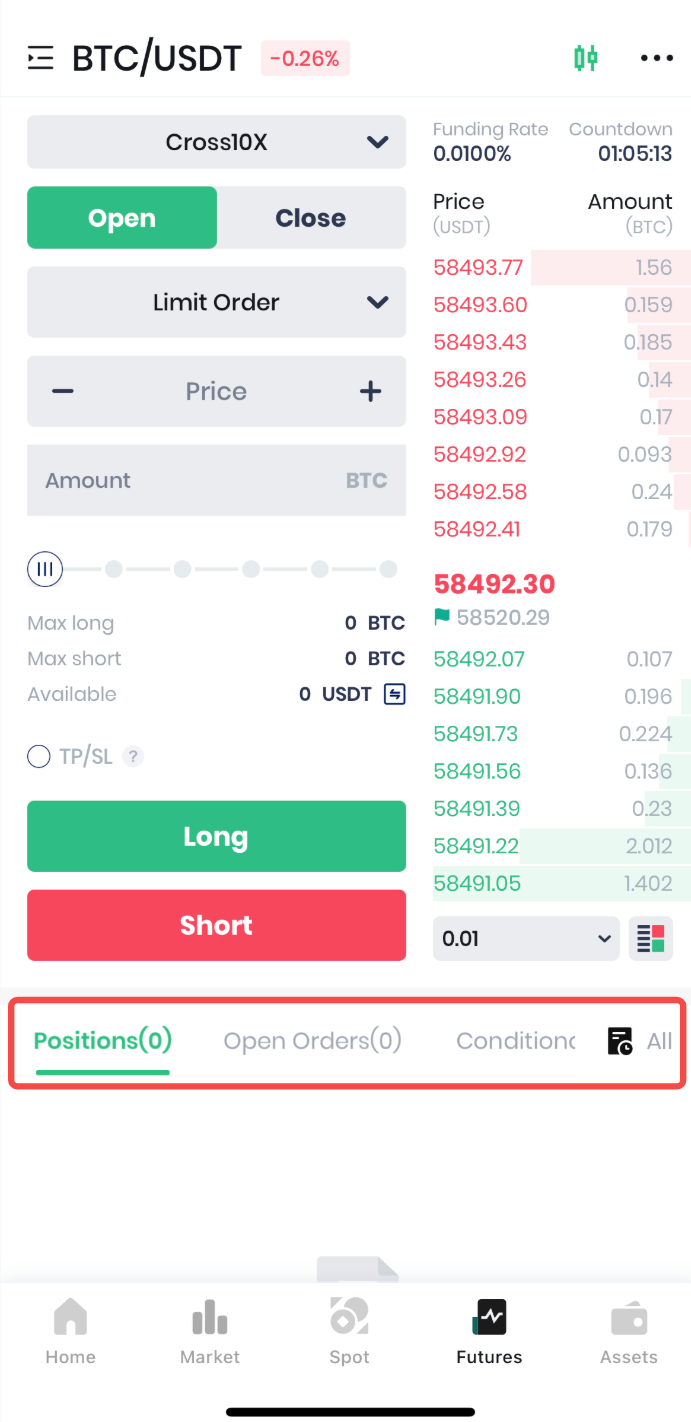The image size is (691, 1422).
Task: Open the Limit Order type dropdown
Action: point(216,302)
